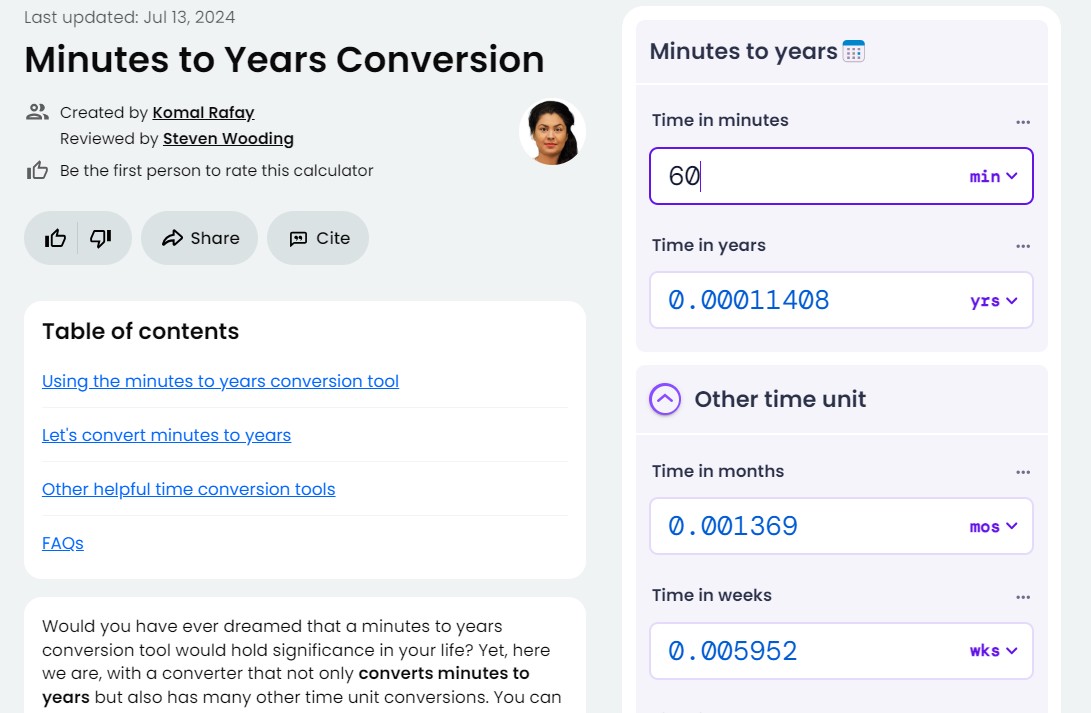Open Komal Rafay author link

pos(203,113)
